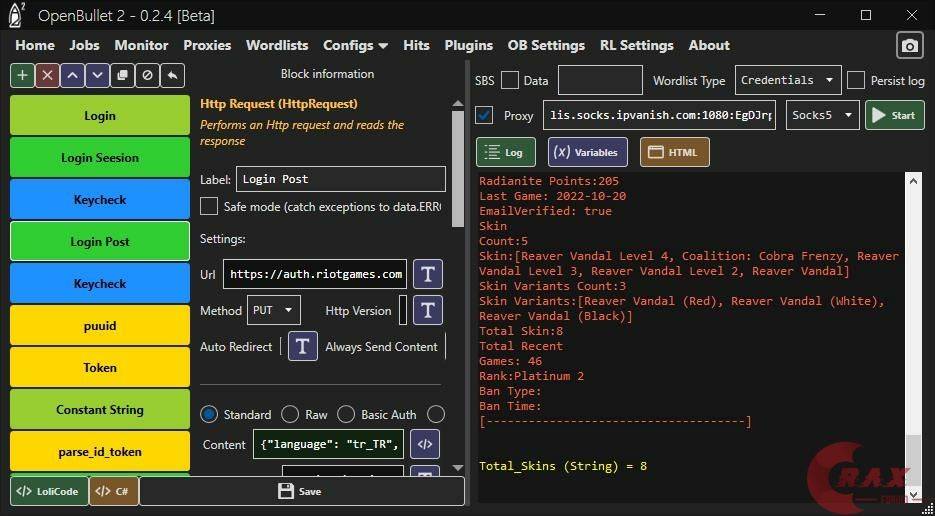The image size is (935, 516).
Task: Take screenshot with camera icon
Action: pyautogui.click(x=910, y=46)
